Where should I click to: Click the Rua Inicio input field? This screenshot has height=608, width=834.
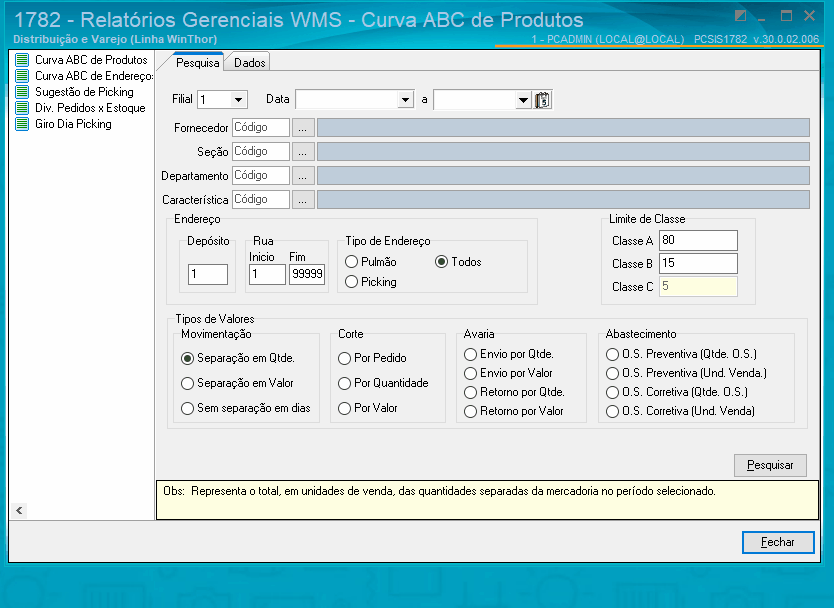(x=267, y=274)
